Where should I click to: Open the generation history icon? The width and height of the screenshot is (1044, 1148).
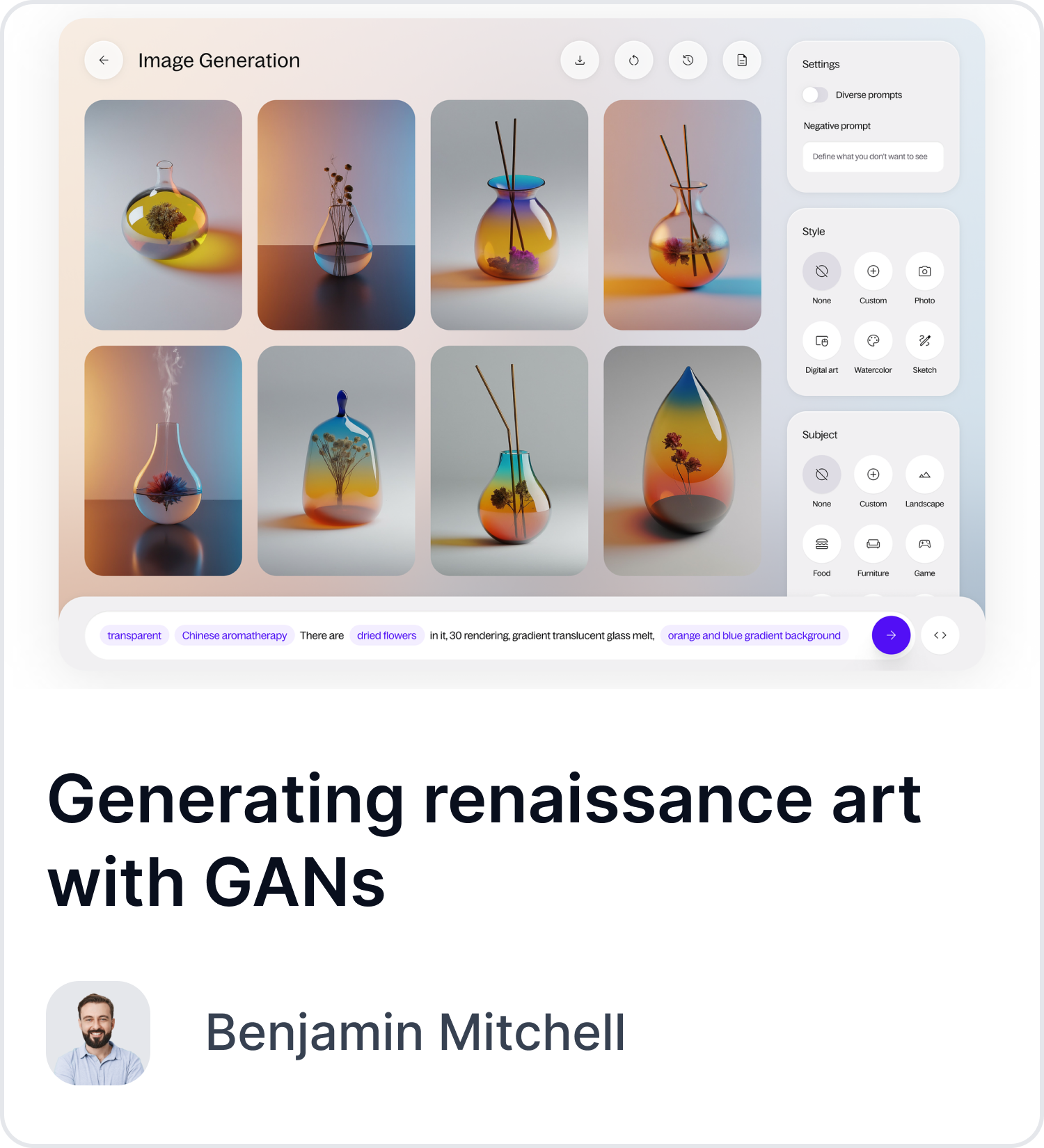coord(688,61)
